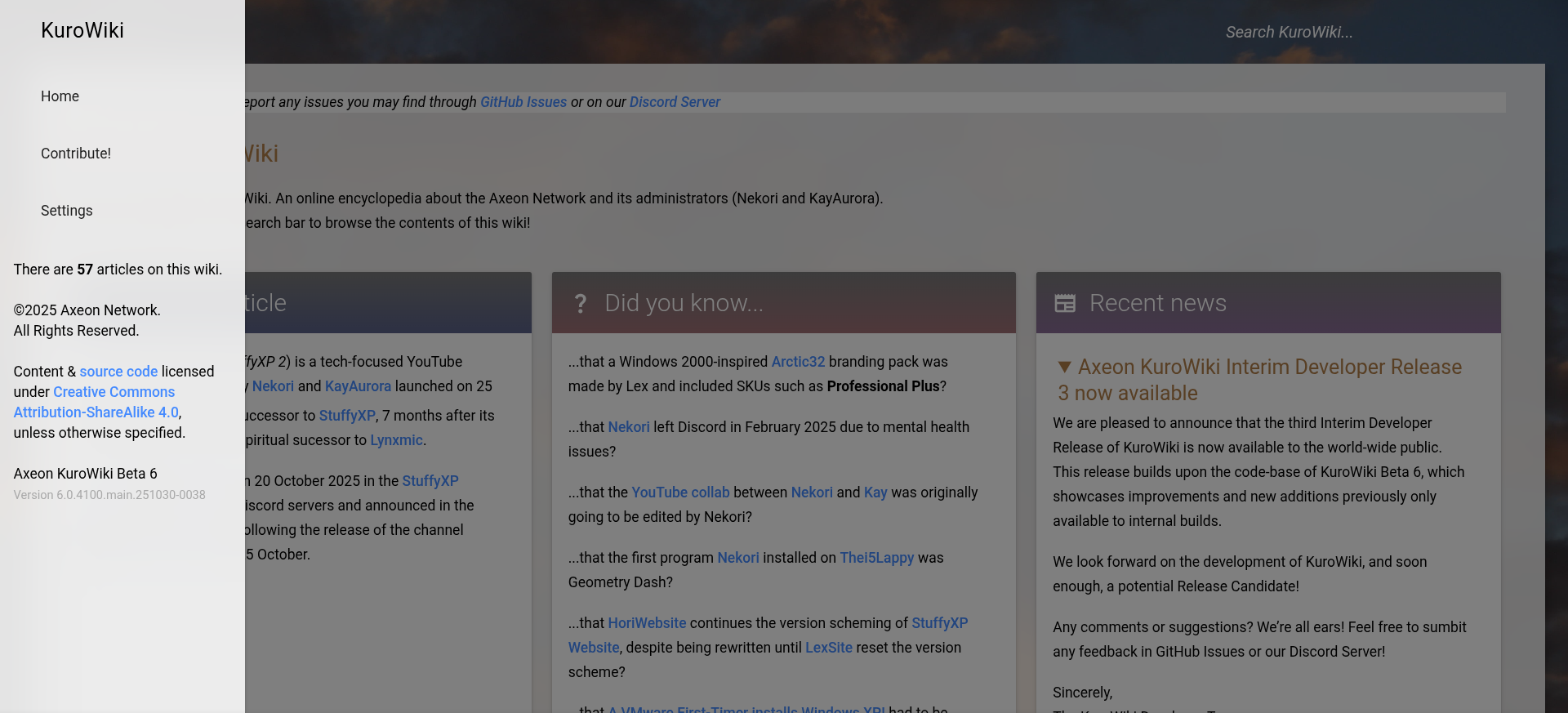Open the Arctic32 article link
The width and height of the screenshot is (1568, 713).
(798, 362)
